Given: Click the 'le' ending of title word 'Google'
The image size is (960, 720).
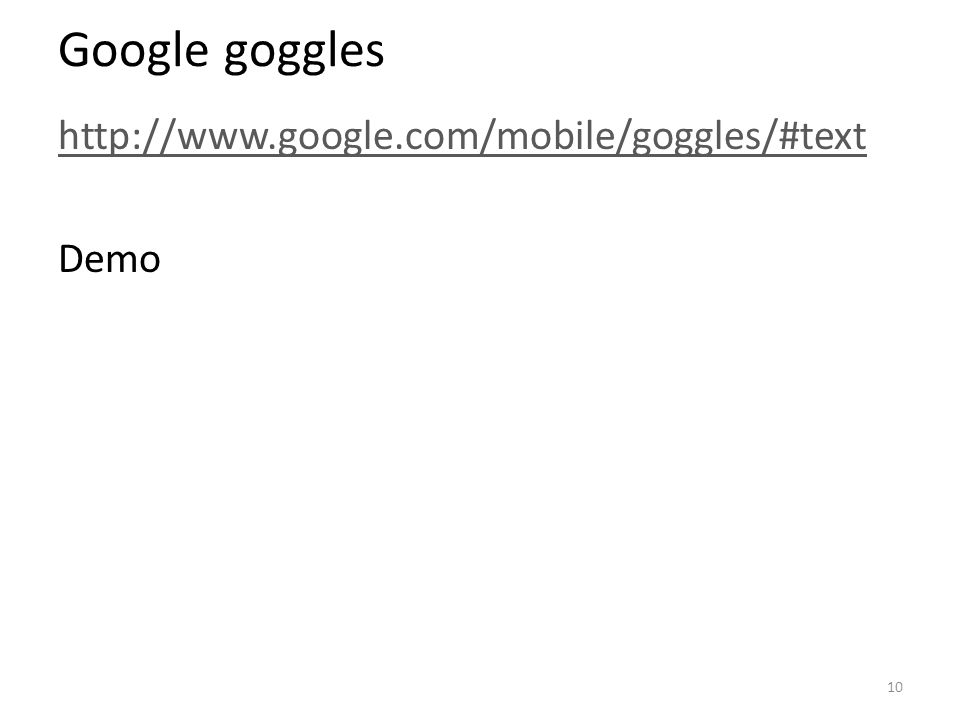Looking at the screenshot, I should 195,50.
